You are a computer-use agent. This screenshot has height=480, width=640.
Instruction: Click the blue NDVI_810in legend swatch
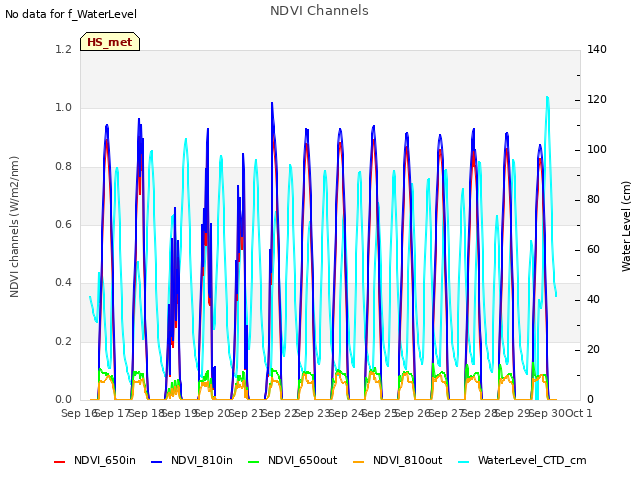[157, 462]
